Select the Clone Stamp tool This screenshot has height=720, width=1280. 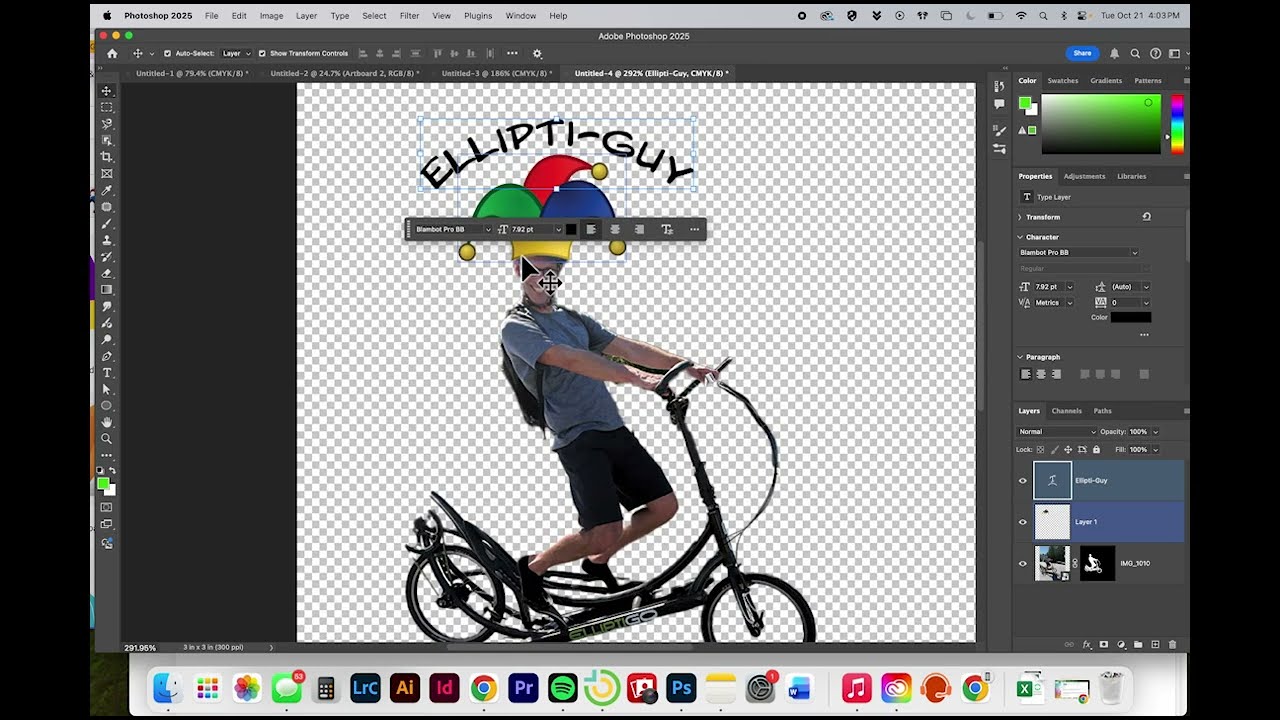106,240
